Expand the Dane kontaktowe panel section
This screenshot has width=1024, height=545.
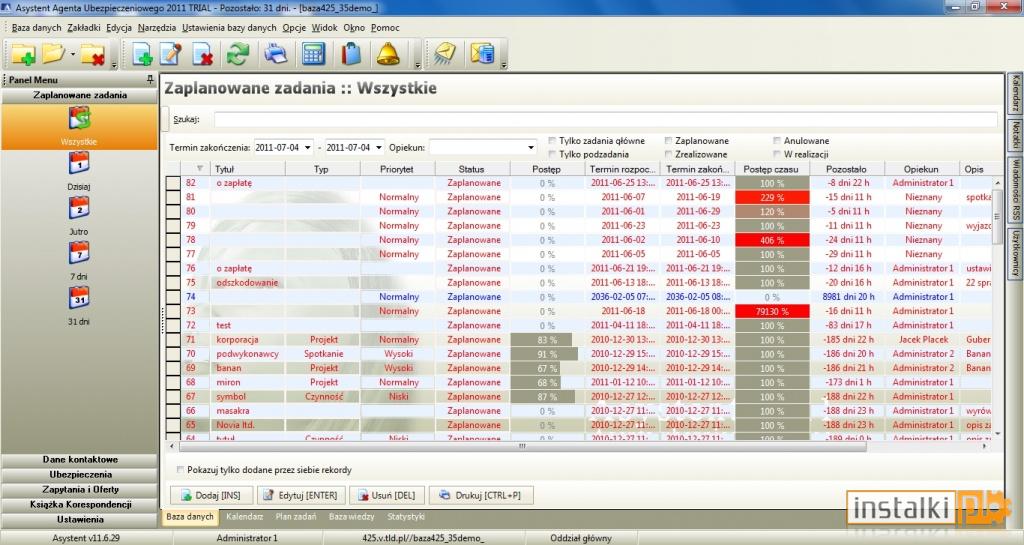coord(80,459)
